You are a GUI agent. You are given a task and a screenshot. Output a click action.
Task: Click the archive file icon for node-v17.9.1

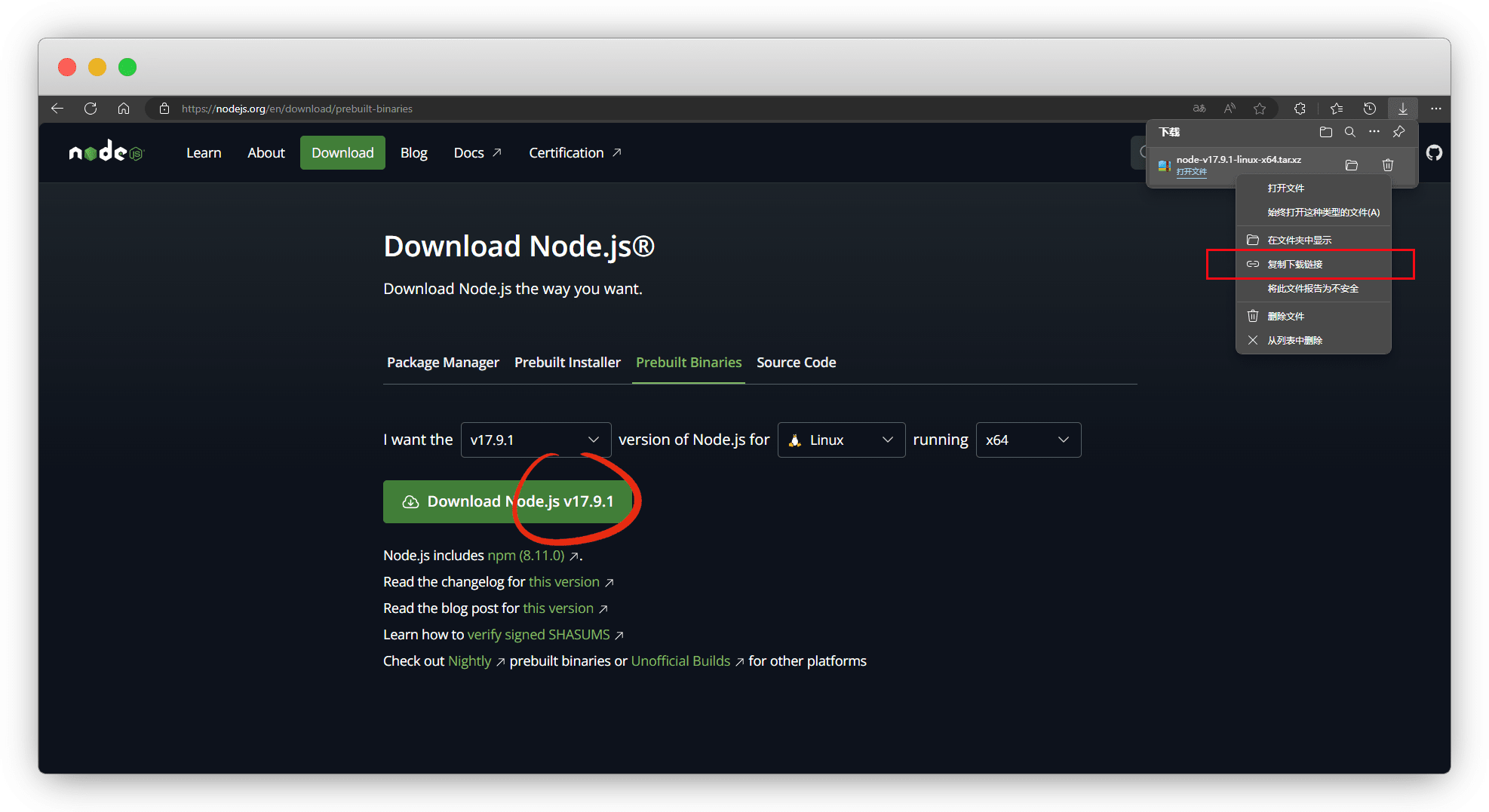click(x=1164, y=165)
